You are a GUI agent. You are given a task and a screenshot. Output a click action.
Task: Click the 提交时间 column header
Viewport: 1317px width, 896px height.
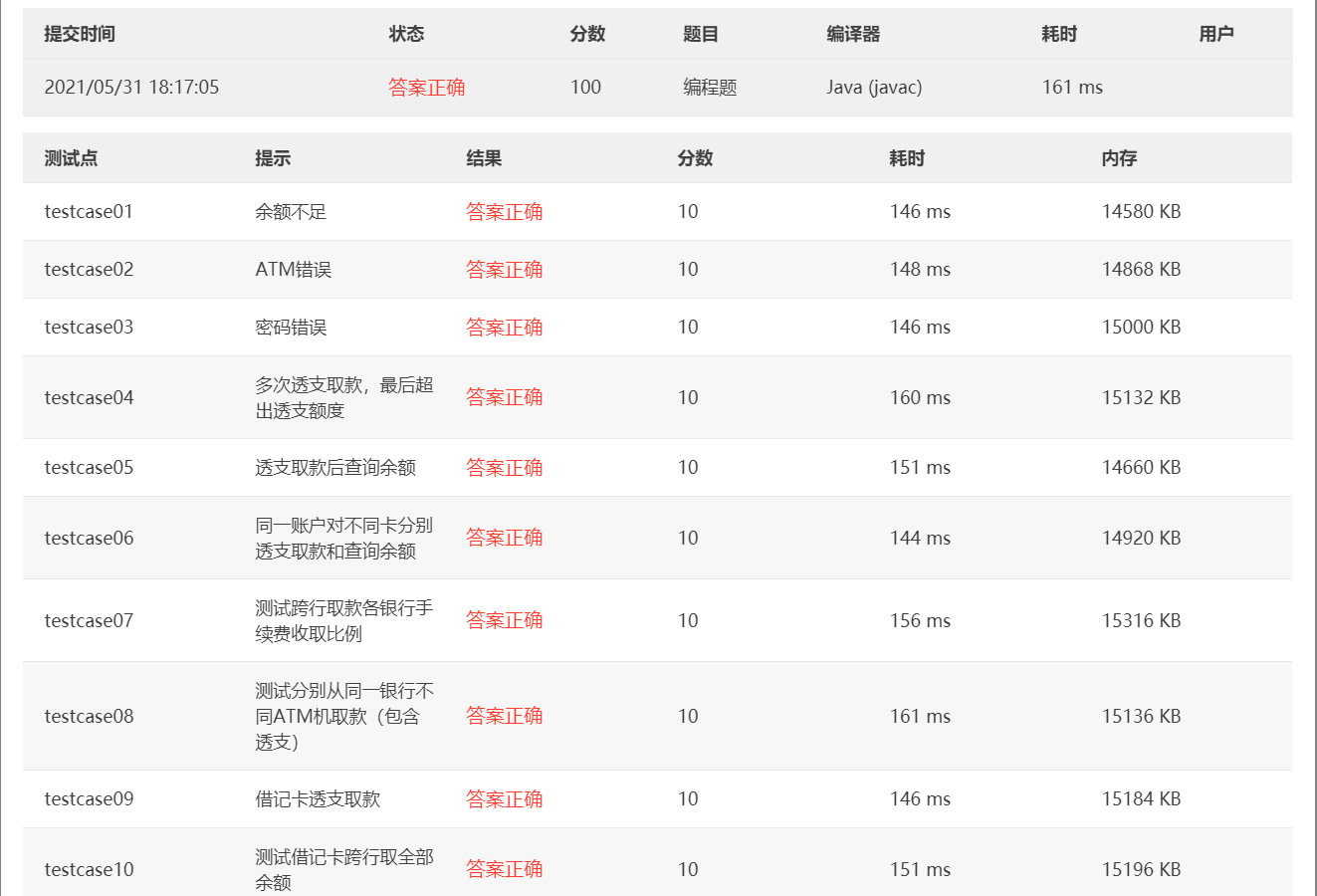coord(80,34)
